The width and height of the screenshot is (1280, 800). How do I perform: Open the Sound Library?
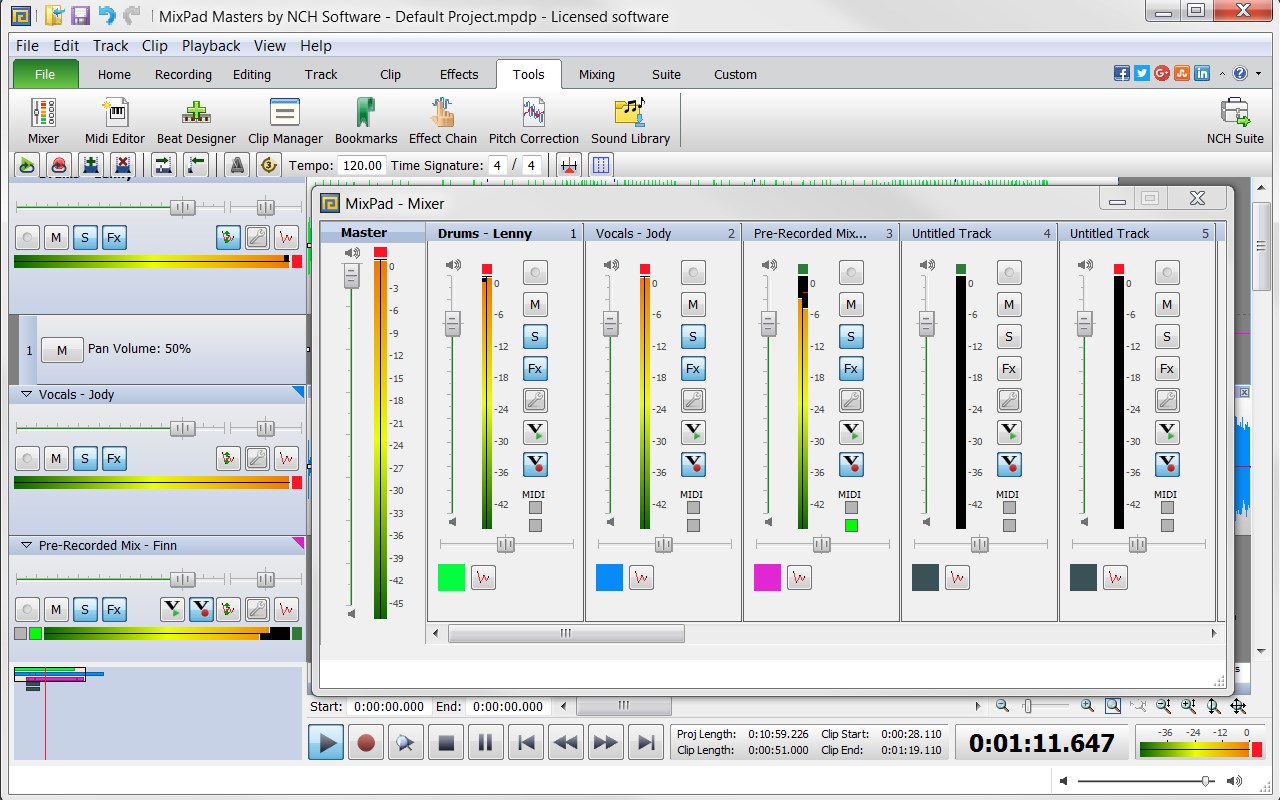630,120
